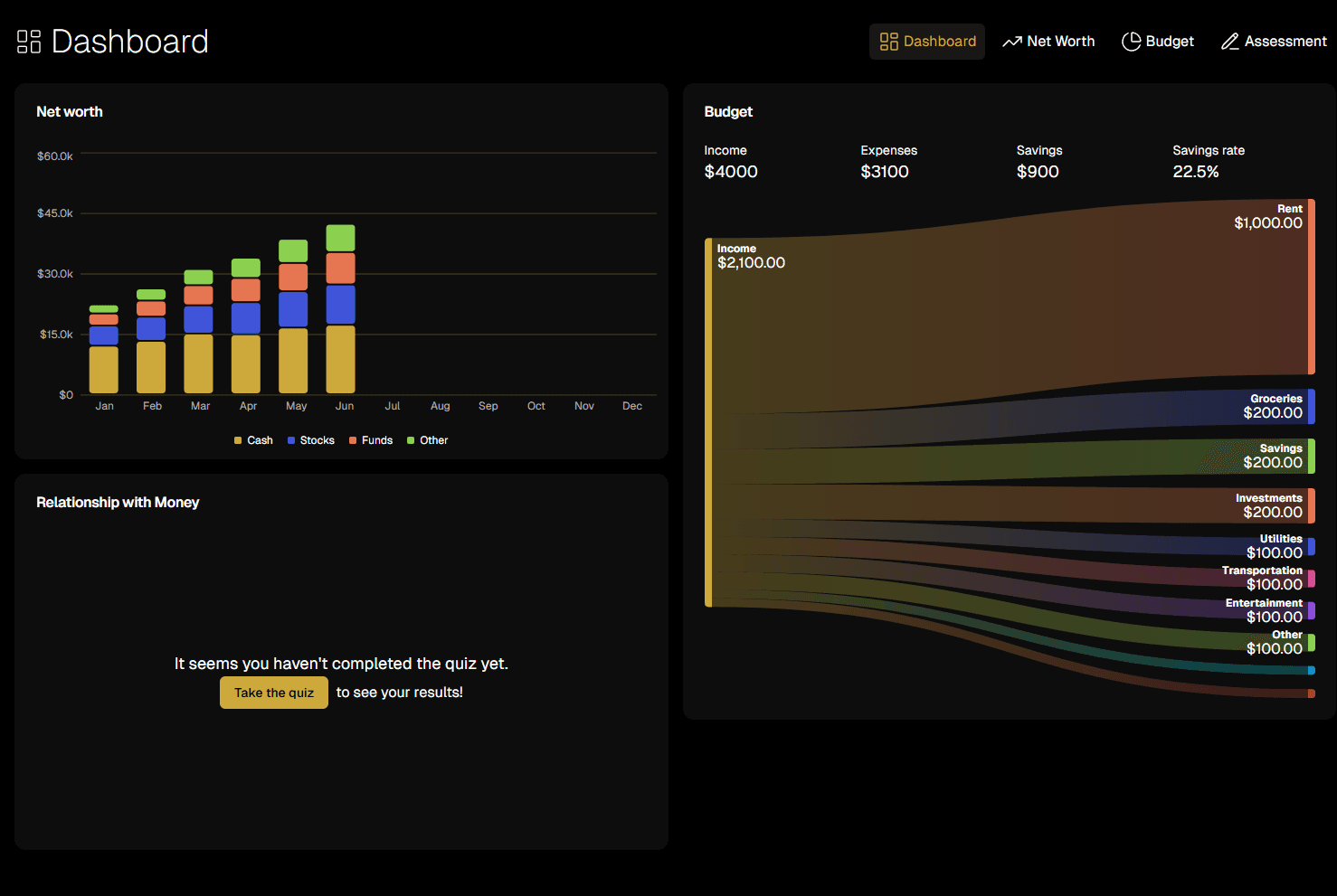
Task: Open the Net Worth tab
Action: click(x=1048, y=42)
